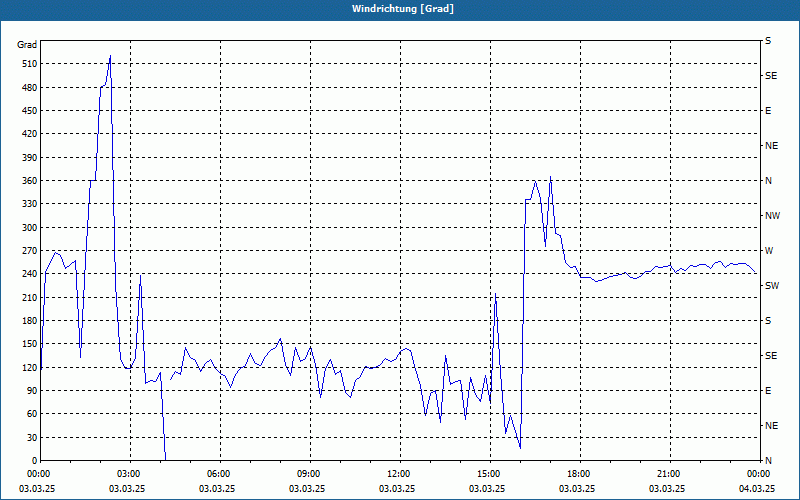Click the 12:00 time axis label
Image resolution: width=800 pixels, height=500 pixels.
coord(398,473)
